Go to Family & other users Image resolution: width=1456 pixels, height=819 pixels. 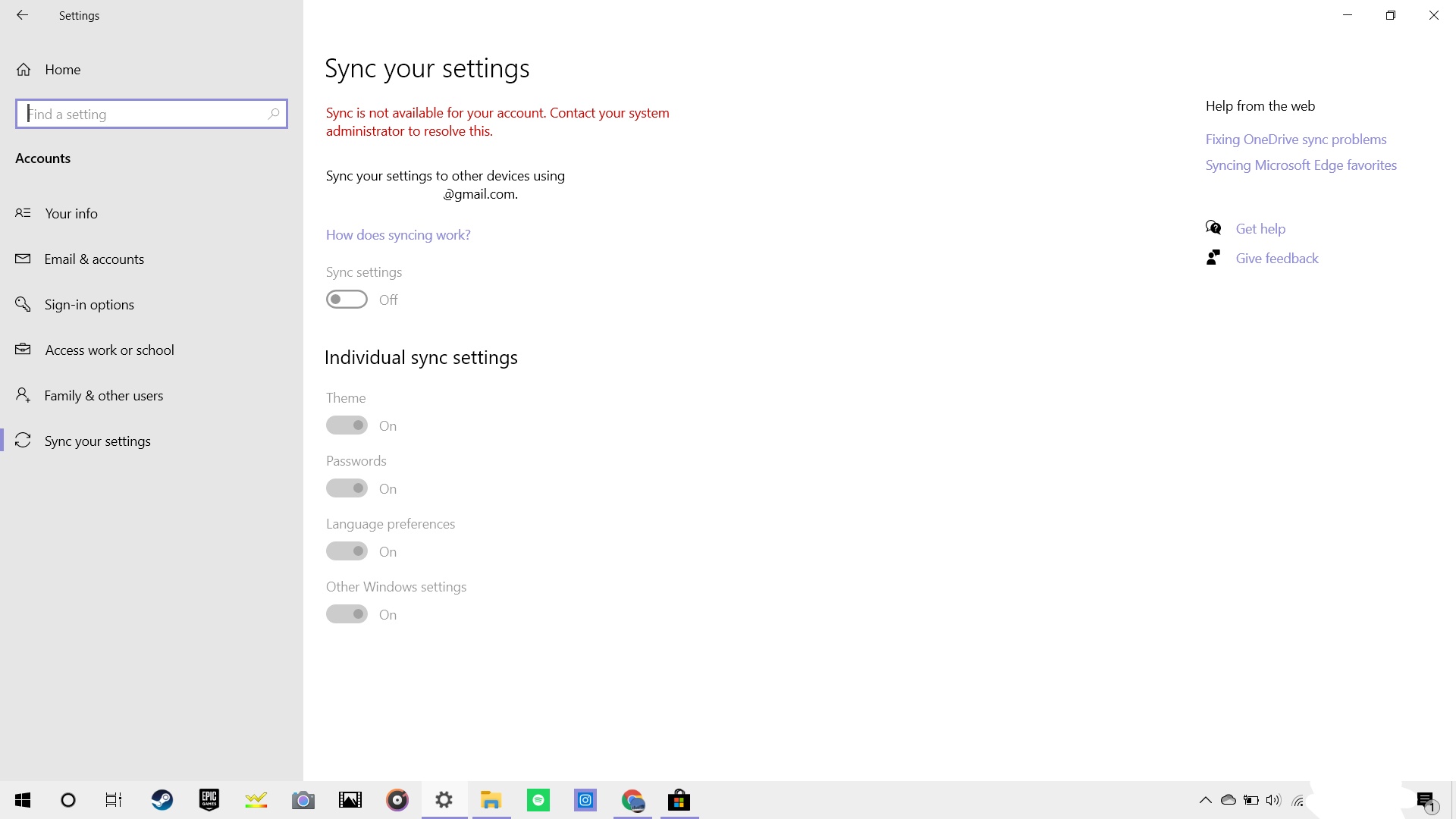[103, 396]
